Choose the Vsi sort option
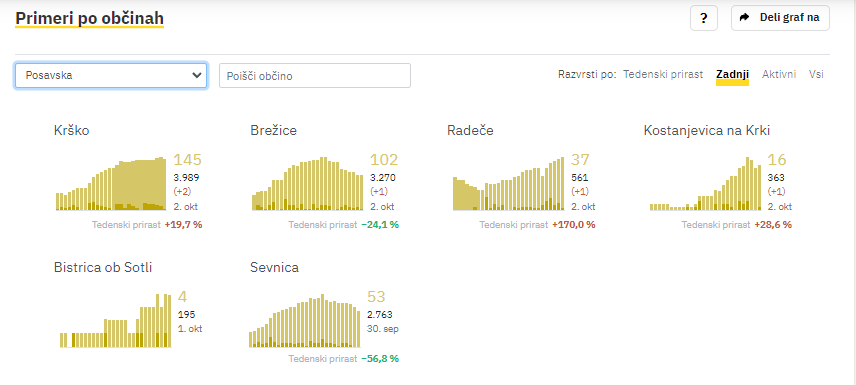Screen dimensions: 856x385 click(x=816, y=74)
